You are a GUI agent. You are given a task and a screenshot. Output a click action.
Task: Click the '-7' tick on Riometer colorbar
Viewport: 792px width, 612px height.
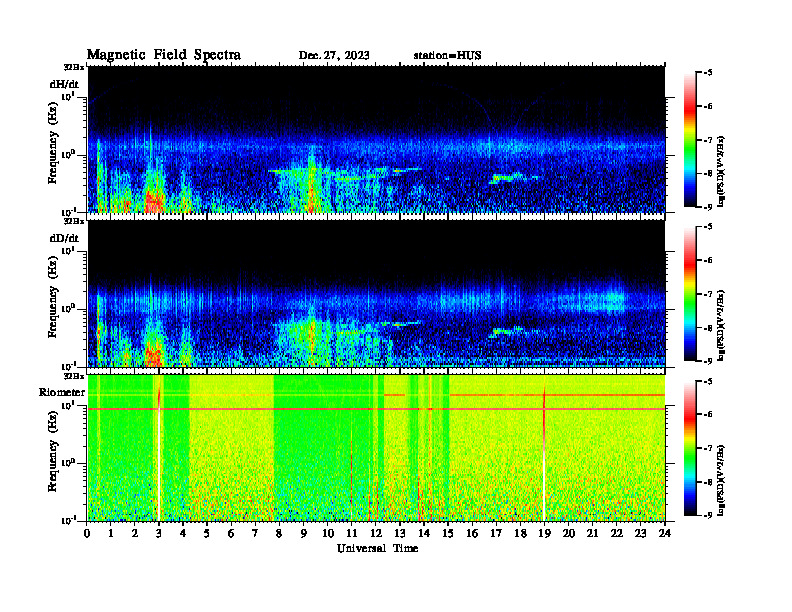(x=708, y=448)
